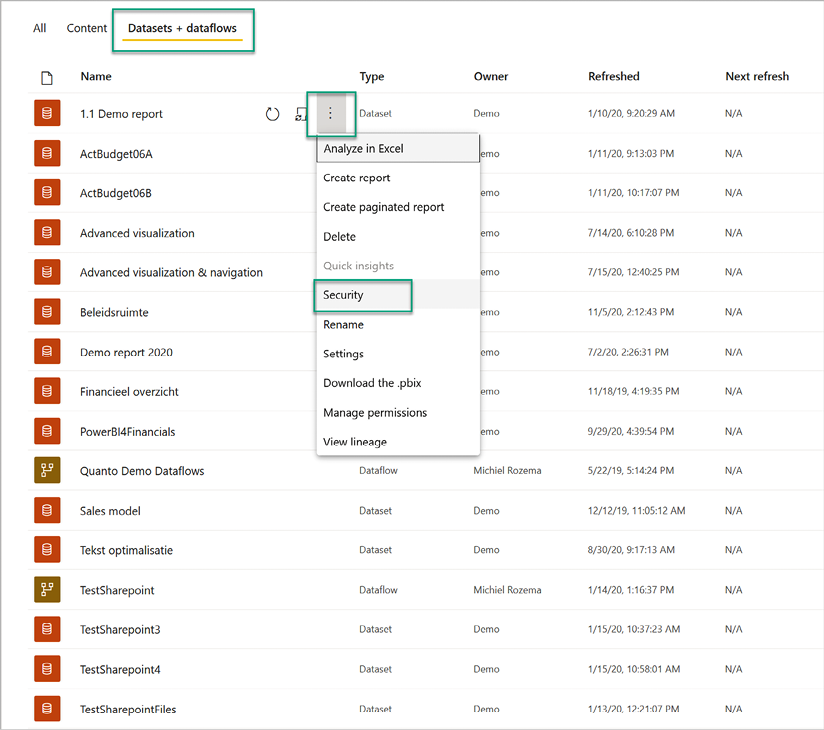Open the Demo report 2020 dataset
Image resolution: width=824 pixels, height=730 pixels.
click(x=126, y=352)
